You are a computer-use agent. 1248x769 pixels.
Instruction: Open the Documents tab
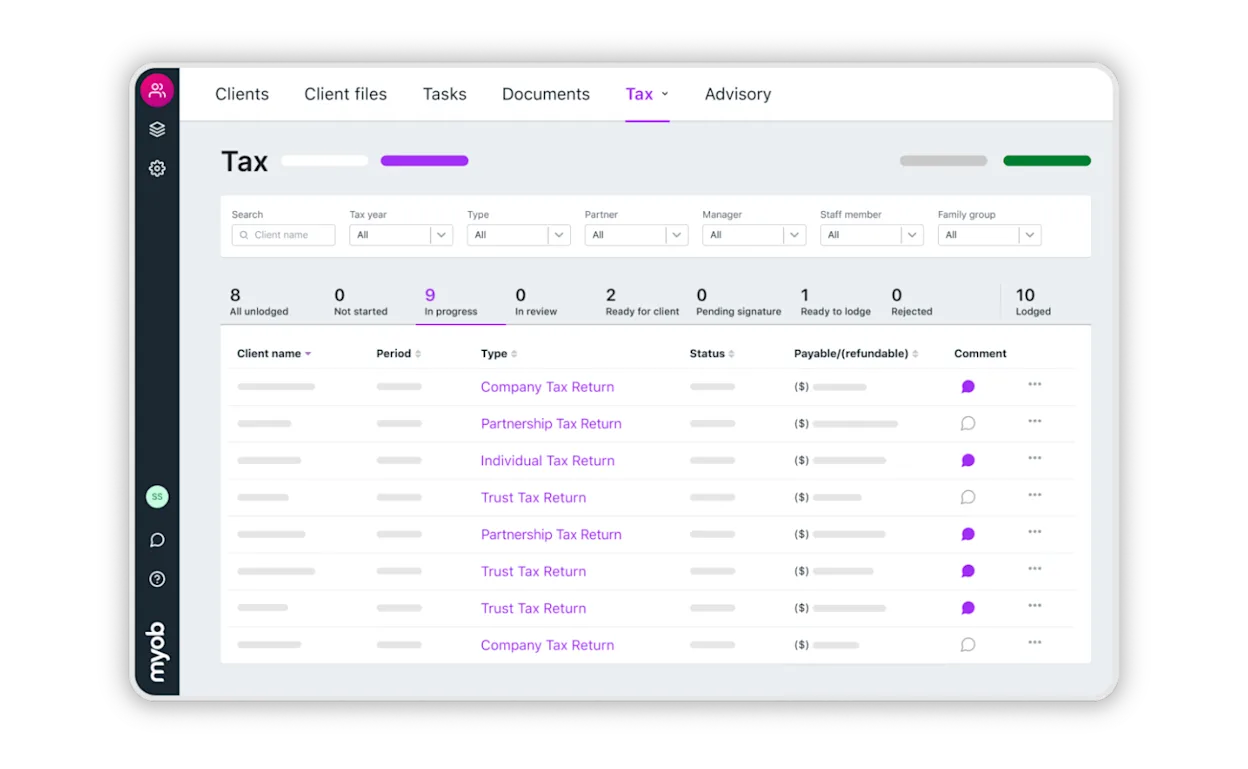[546, 94]
